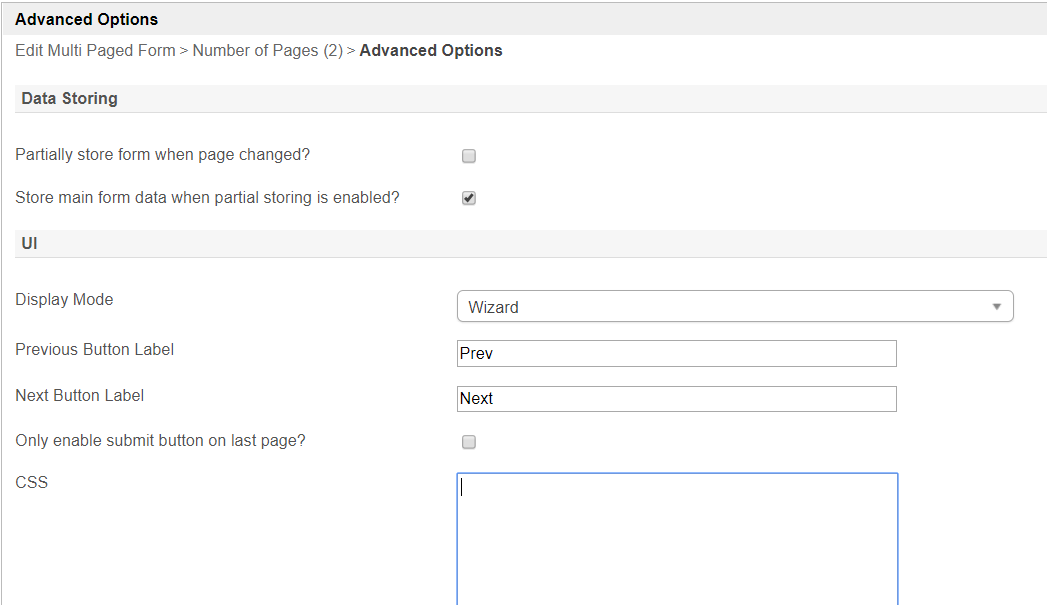
Task: Click the 'Only enable submit button' label
Action: click(x=160, y=440)
